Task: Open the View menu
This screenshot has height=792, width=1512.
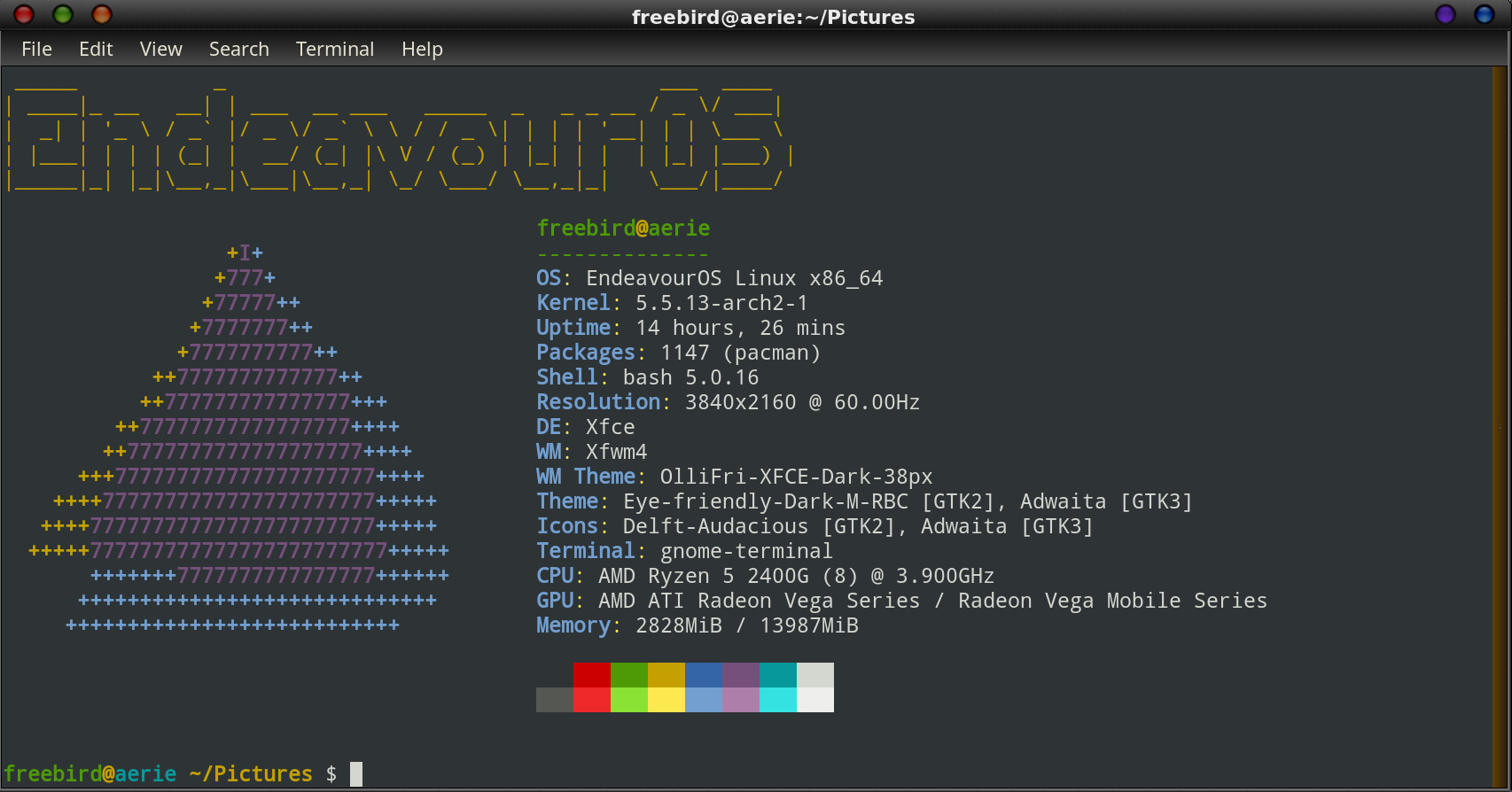Action: click(160, 50)
